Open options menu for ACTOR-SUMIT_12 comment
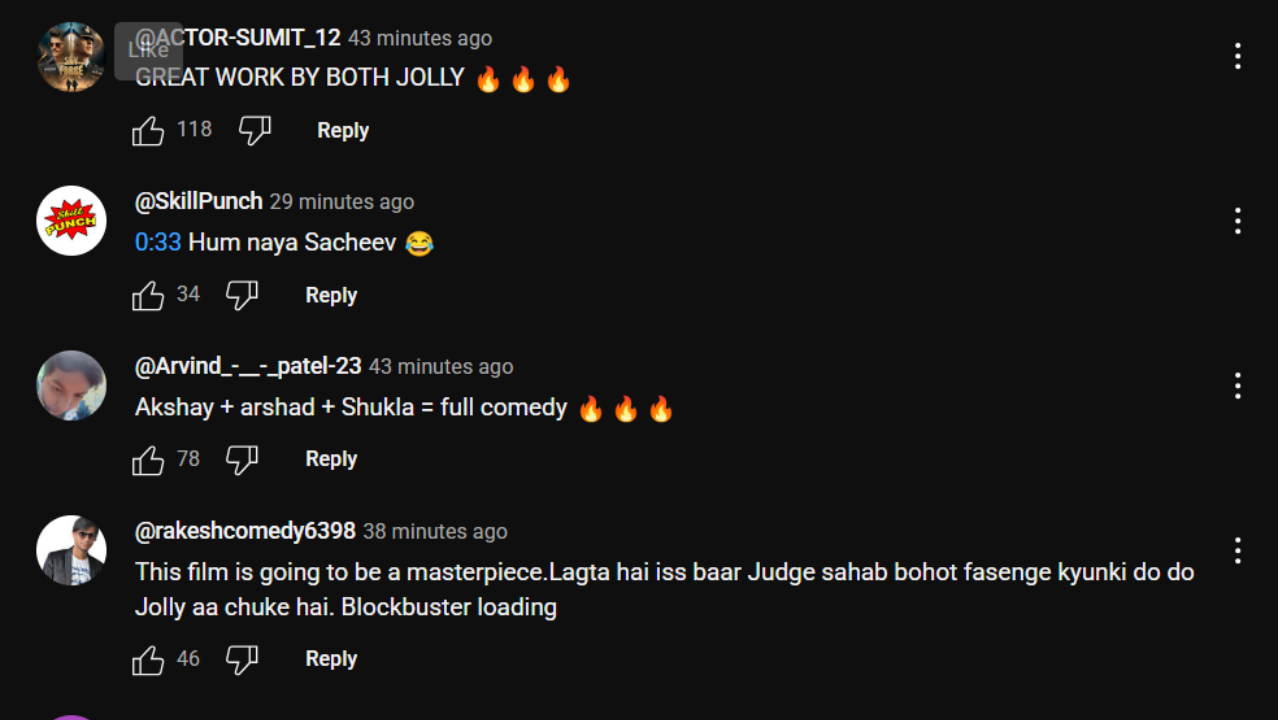The image size is (1280, 720). coord(1238,56)
